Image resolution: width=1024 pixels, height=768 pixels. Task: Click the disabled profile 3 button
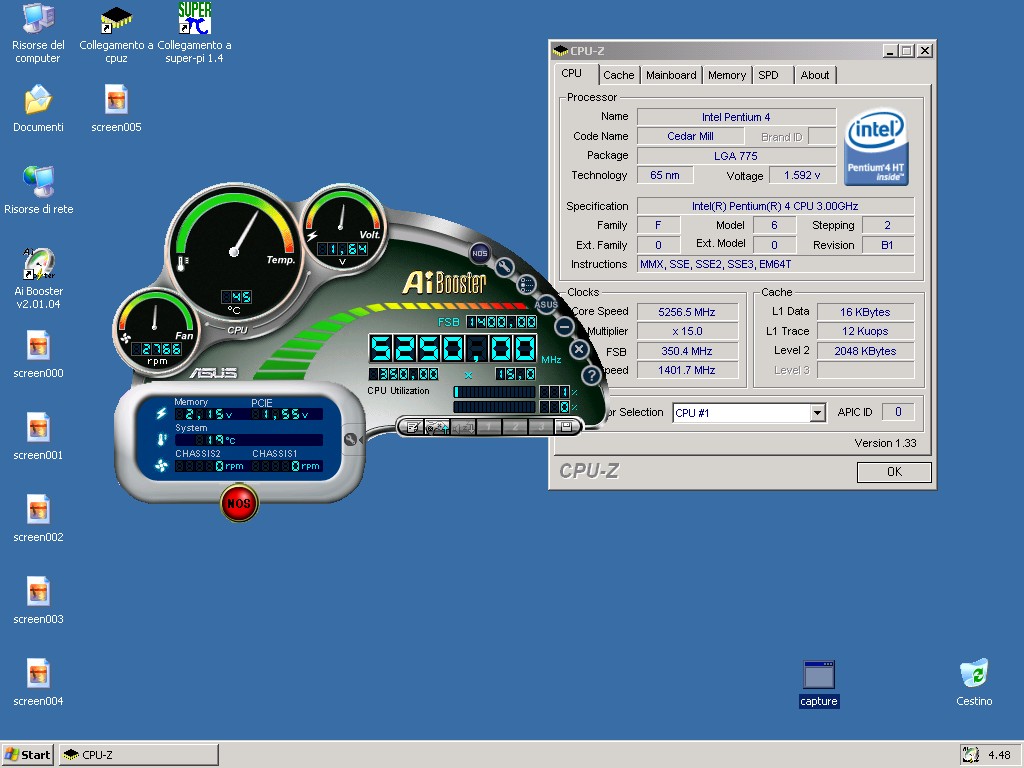(541, 427)
